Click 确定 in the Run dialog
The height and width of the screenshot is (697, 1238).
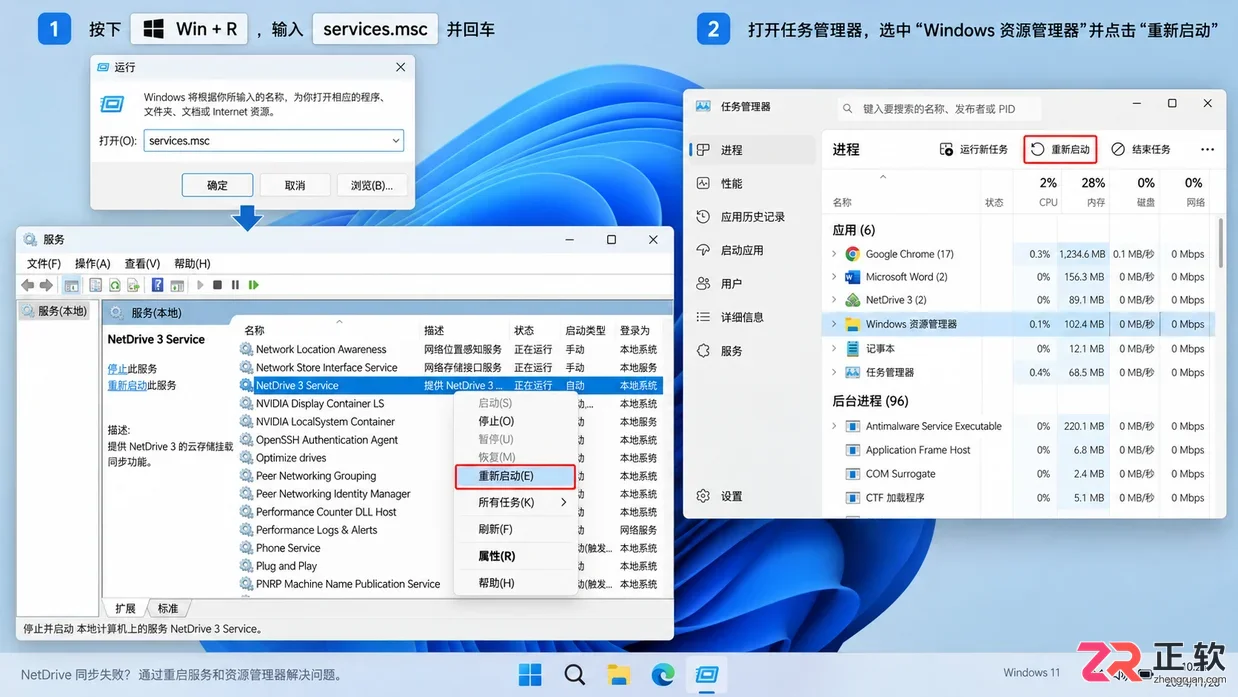point(217,185)
